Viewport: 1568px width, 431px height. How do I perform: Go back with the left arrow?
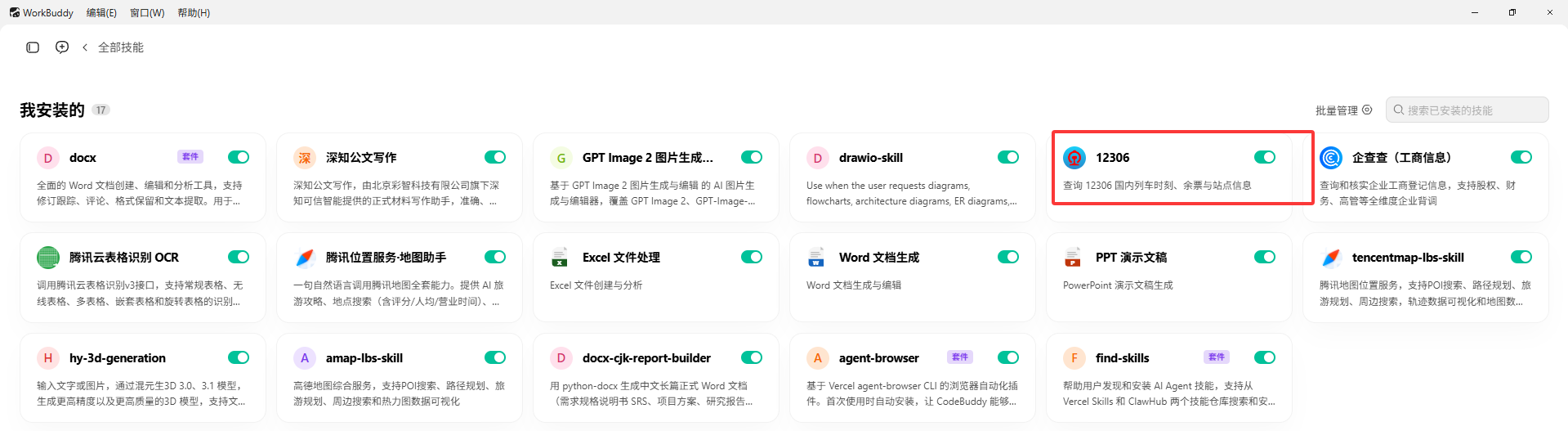pos(85,47)
